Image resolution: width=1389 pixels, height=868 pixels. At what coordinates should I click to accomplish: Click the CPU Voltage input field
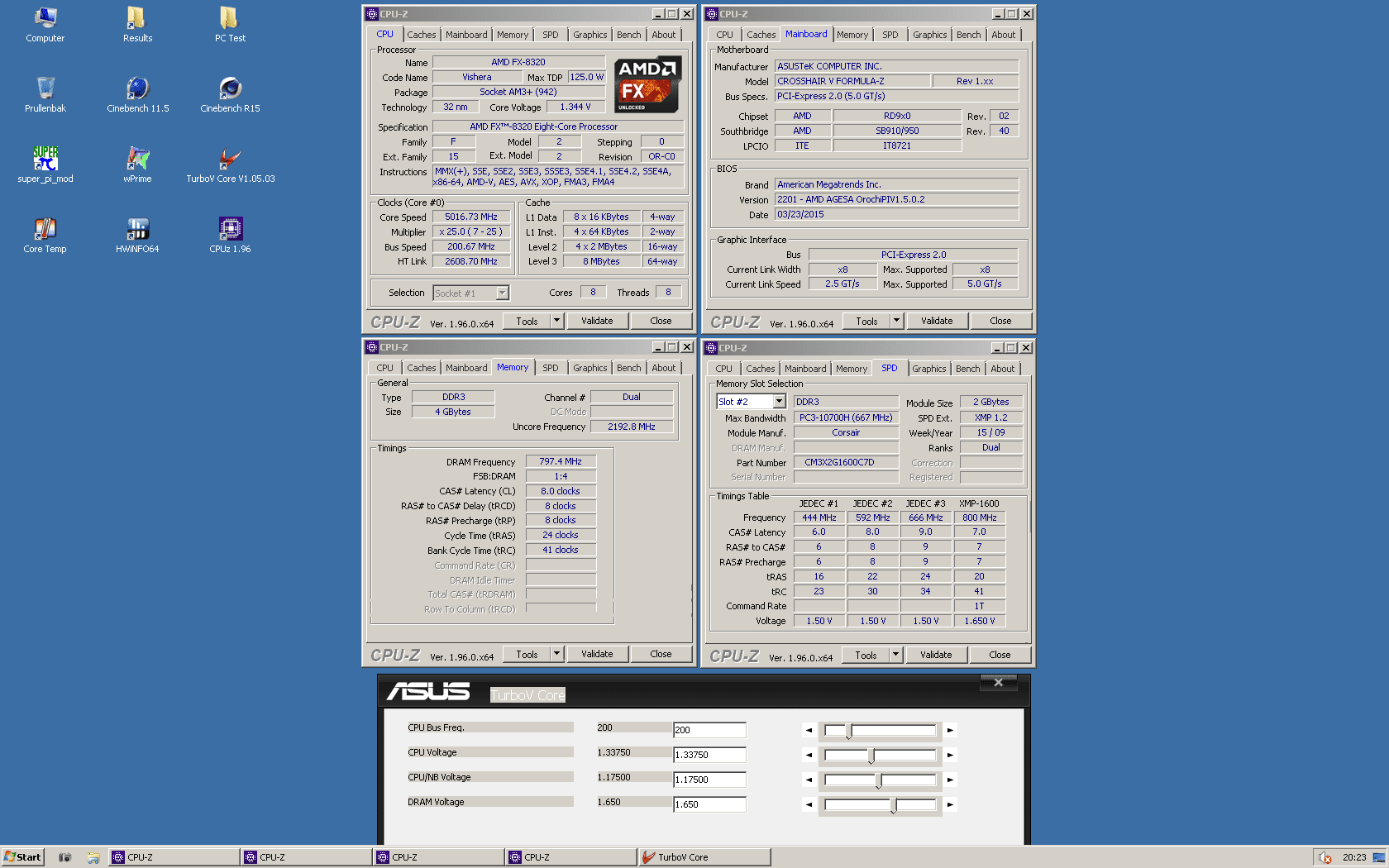pyautogui.click(x=709, y=755)
